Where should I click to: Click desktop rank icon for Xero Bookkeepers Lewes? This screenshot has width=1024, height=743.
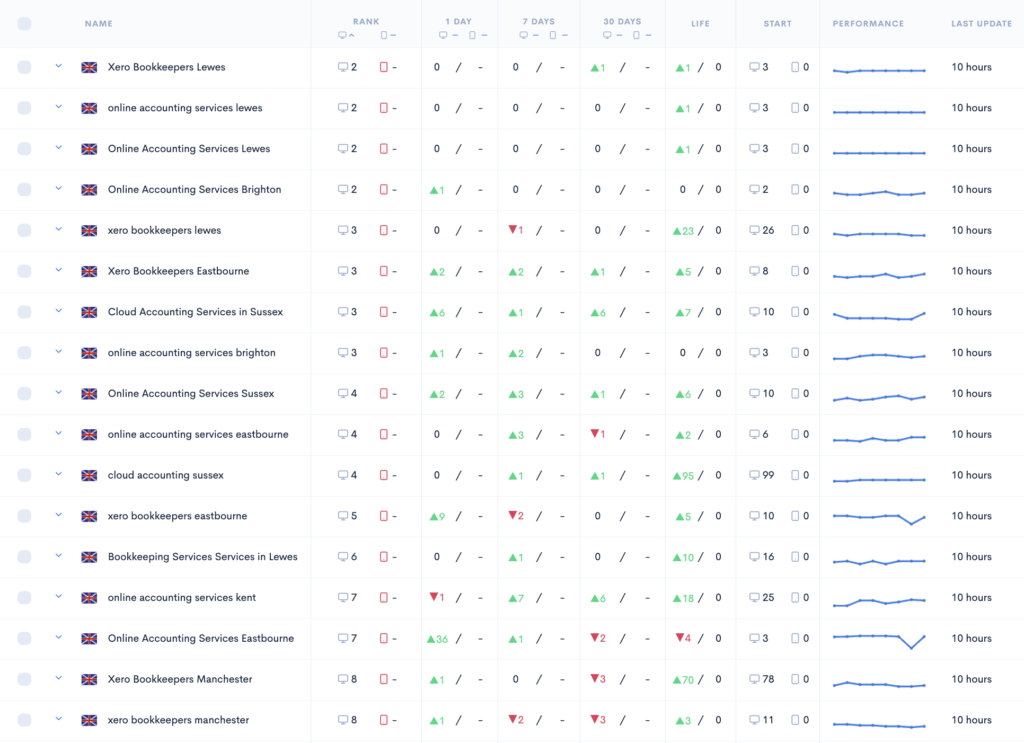click(342, 67)
